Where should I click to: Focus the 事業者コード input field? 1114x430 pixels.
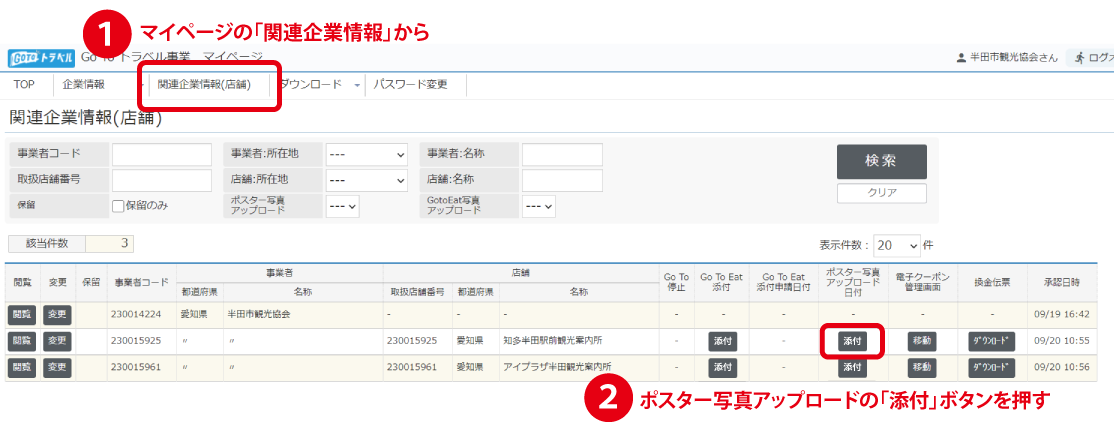click(x=161, y=155)
